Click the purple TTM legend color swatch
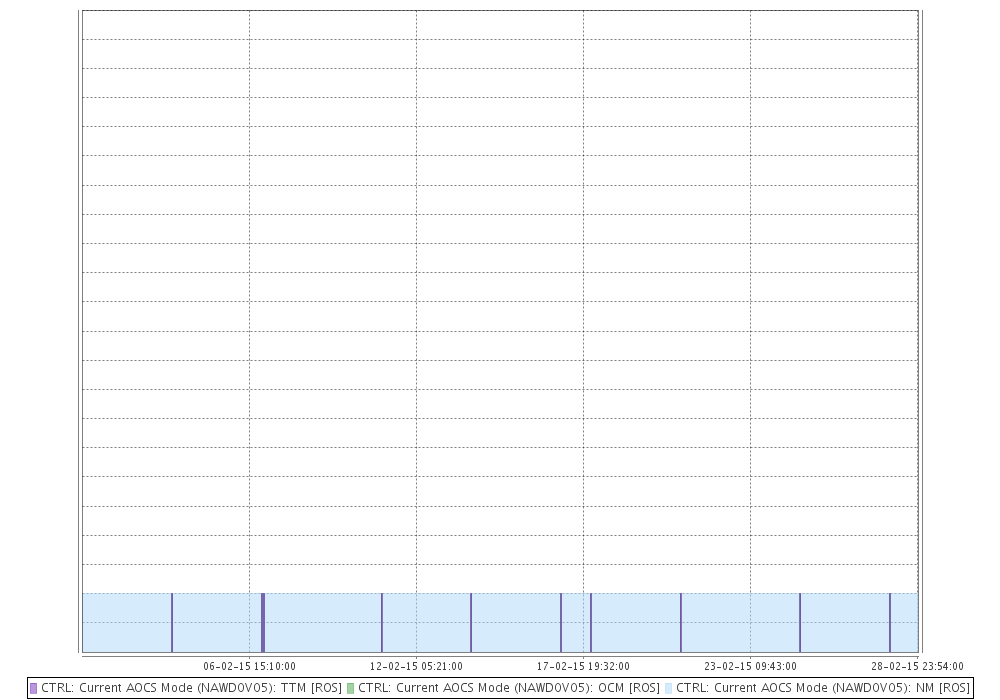 point(34,689)
